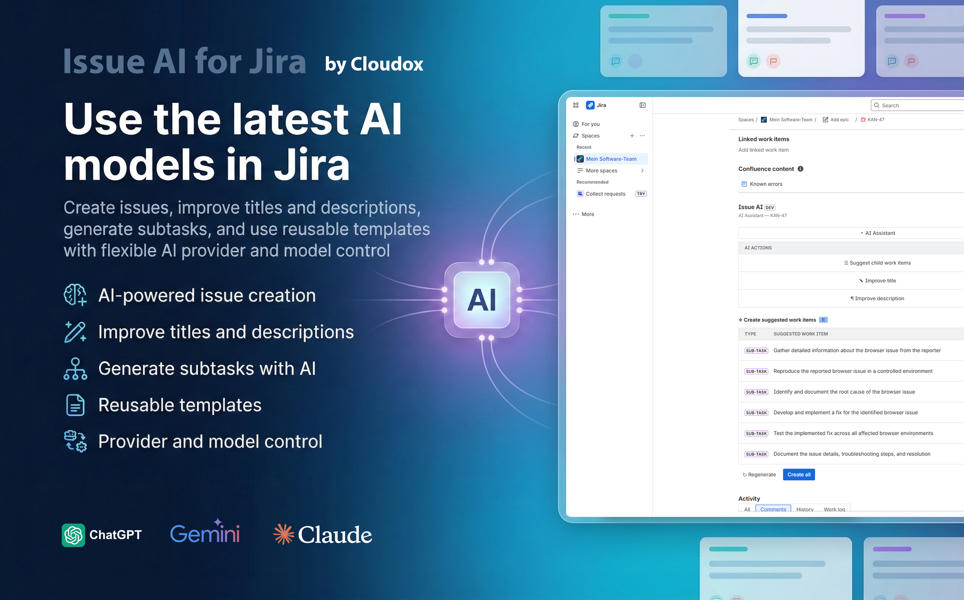
Task: Click the 'Issue AI for Jira' title
Action: click(x=184, y=61)
